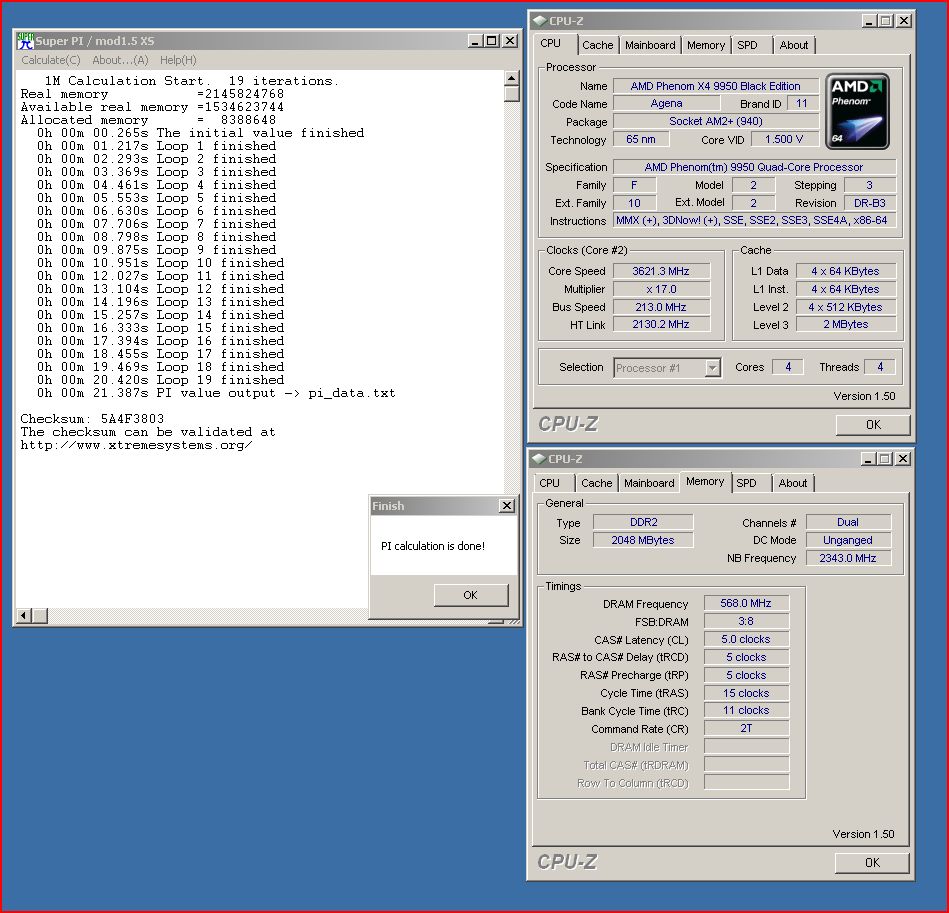Click the CPU-Z icon in top window title

(540, 21)
